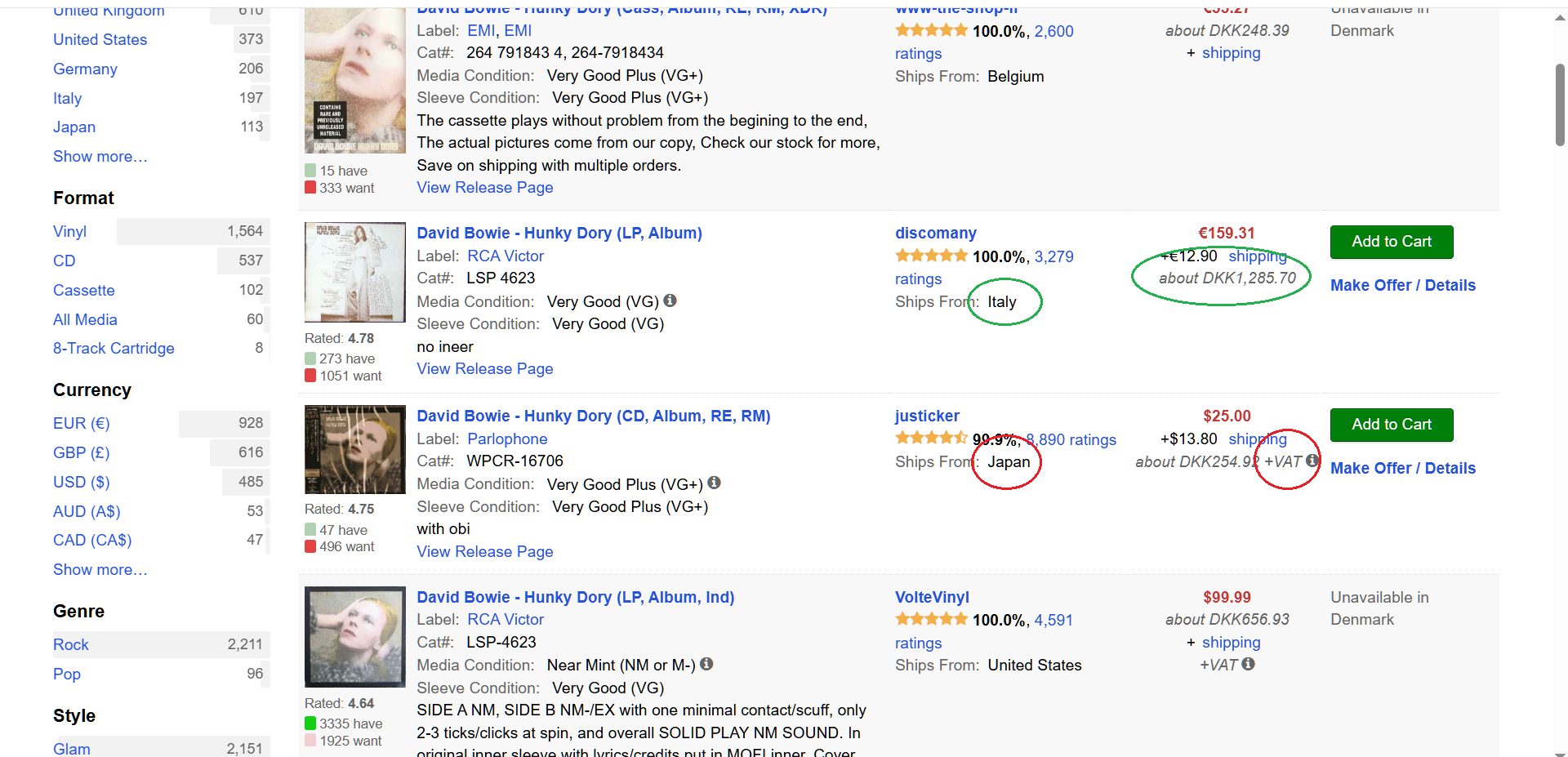View the 2,600 ratings of the Belgium seller
This screenshot has height=757, width=1568.
tap(1053, 31)
